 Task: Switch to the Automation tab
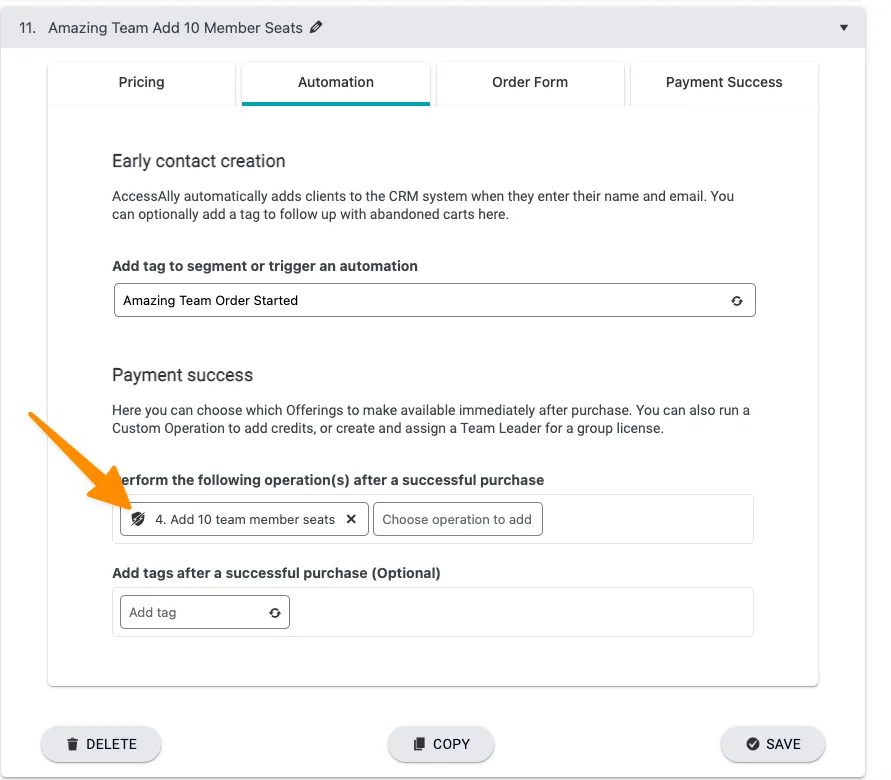click(x=335, y=82)
